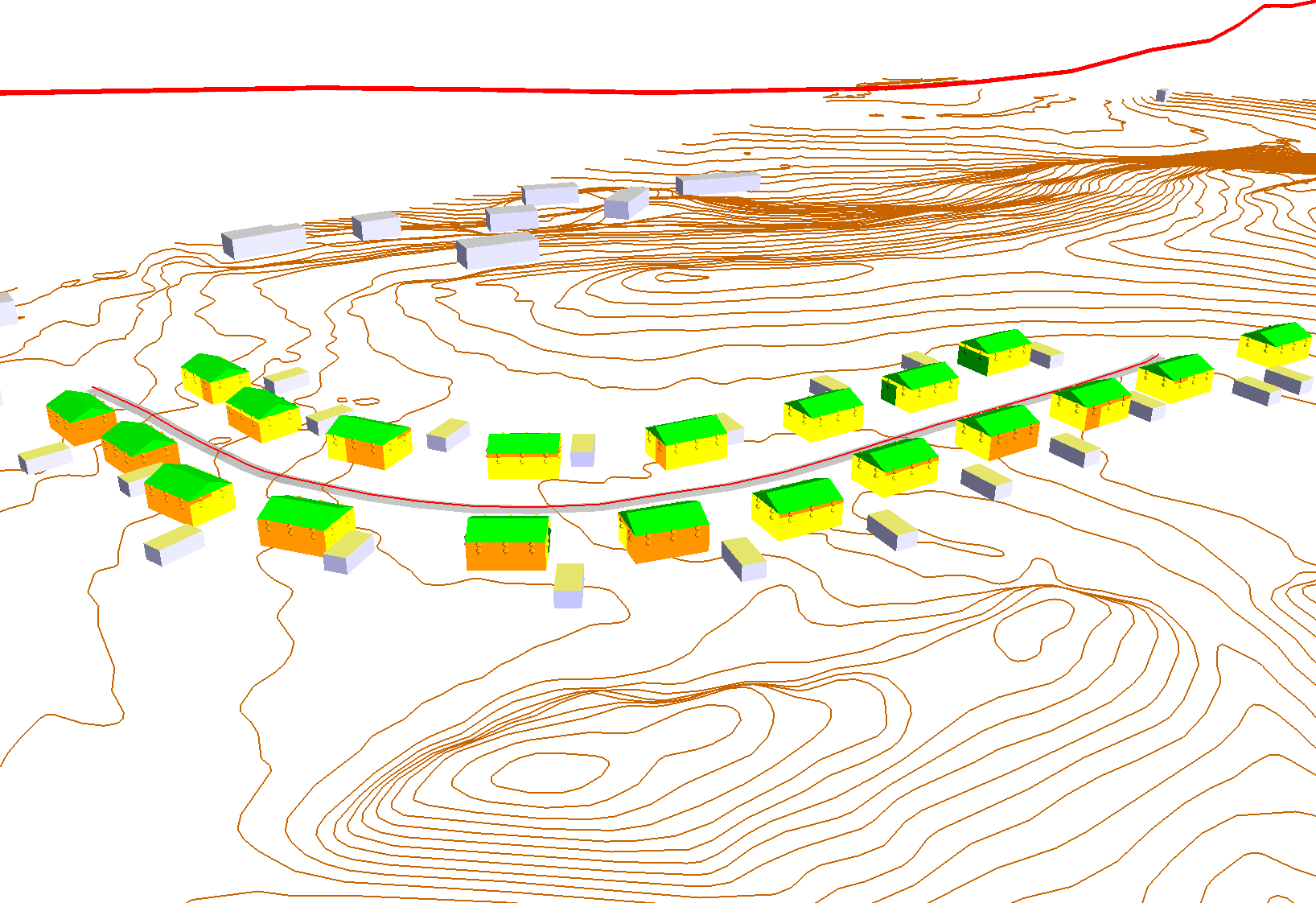Screen dimensions: 1316x903
Task: Select the yellow-topped shed below the central orange house
Action: (569, 585)
